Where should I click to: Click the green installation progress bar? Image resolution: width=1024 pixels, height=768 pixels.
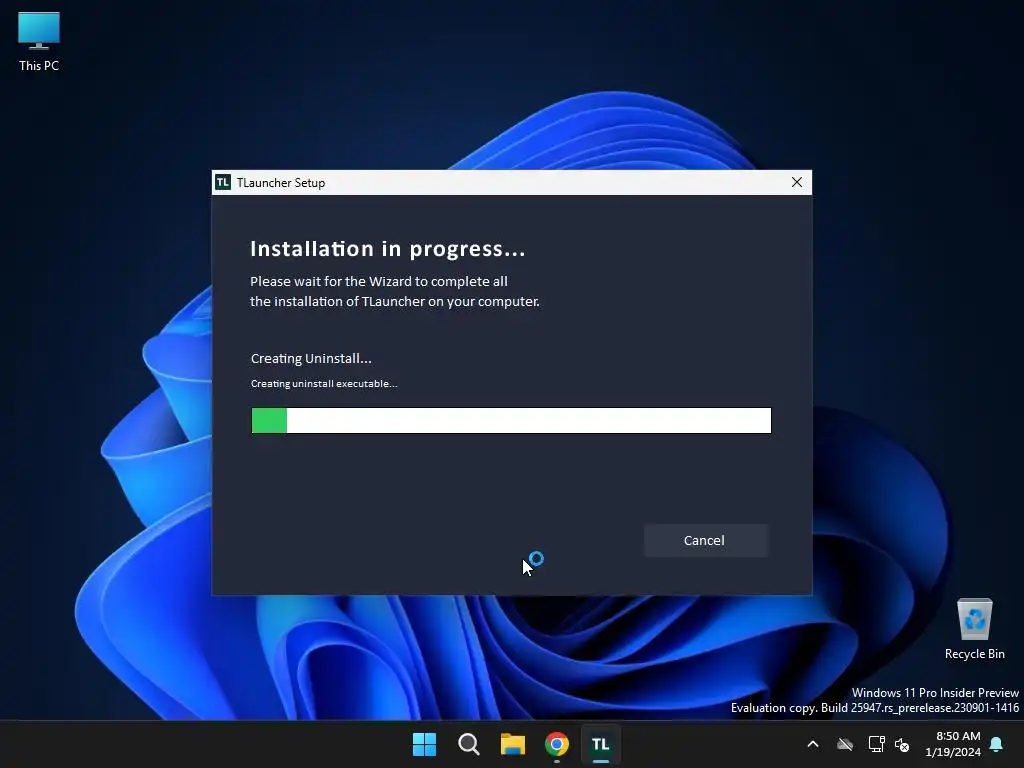point(511,421)
